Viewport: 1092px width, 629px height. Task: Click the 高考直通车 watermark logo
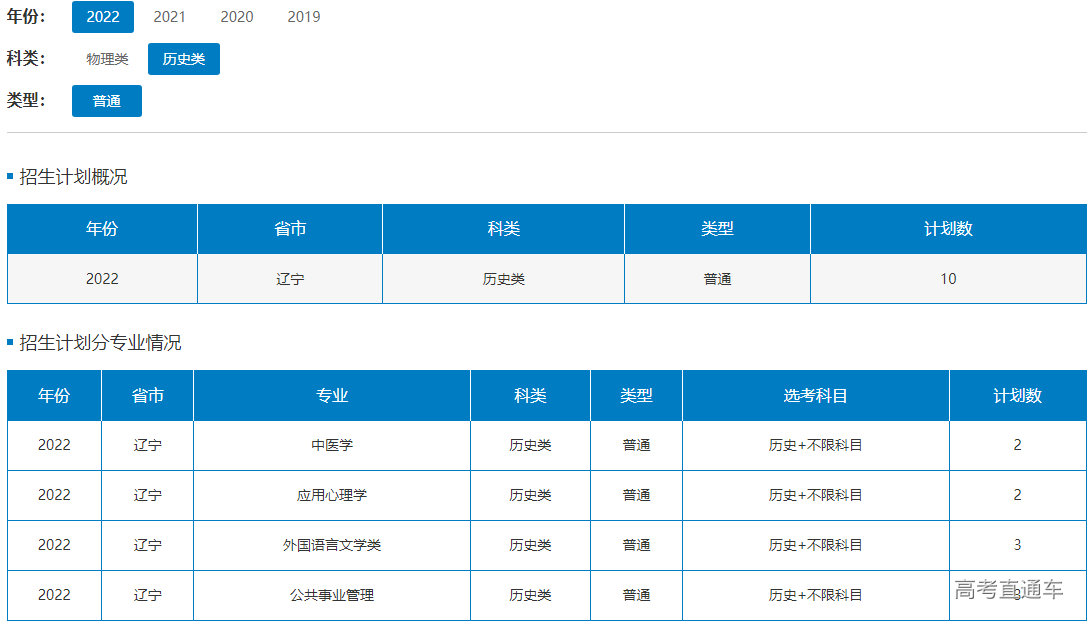click(x=1008, y=589)
